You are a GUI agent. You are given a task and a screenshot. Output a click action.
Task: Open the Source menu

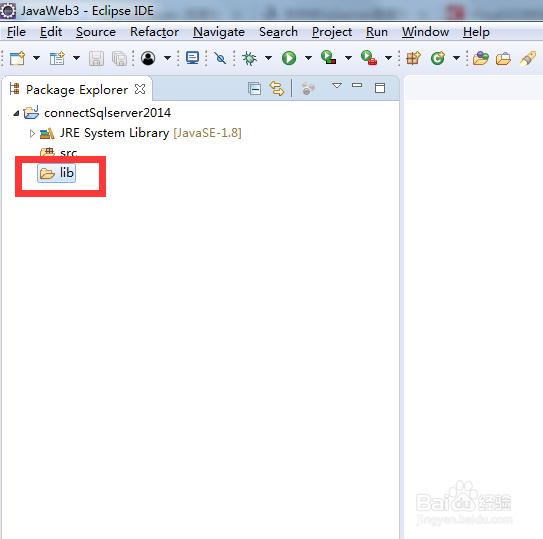(96, 32)
